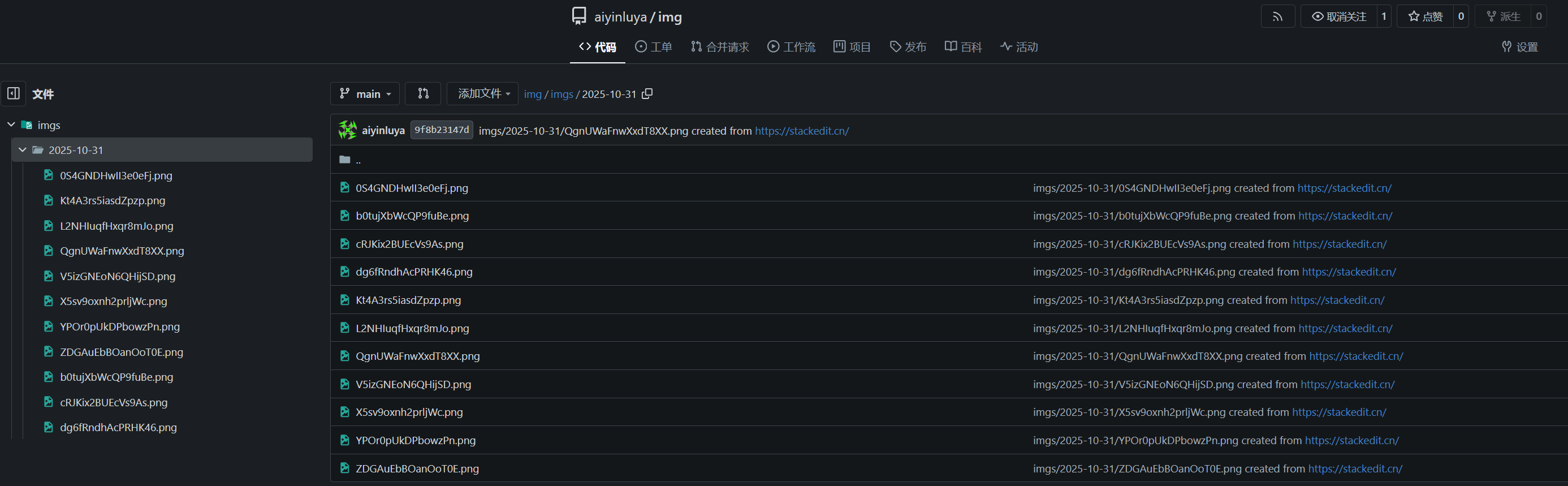The height and width of the screenshot is (486, 1568).
Task: Go to the 工作流 (Actions) tab
Action: click(791, 47)
